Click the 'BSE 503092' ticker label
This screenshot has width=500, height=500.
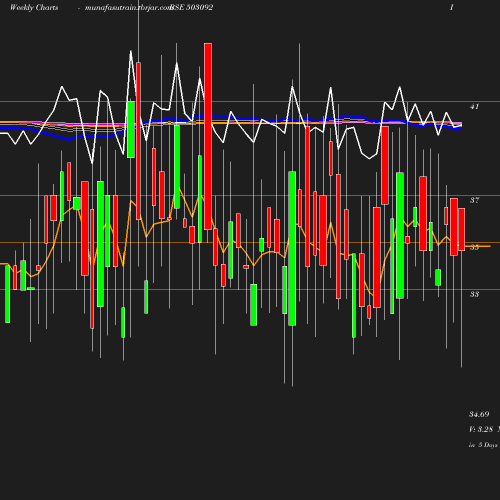pos(191,7)
